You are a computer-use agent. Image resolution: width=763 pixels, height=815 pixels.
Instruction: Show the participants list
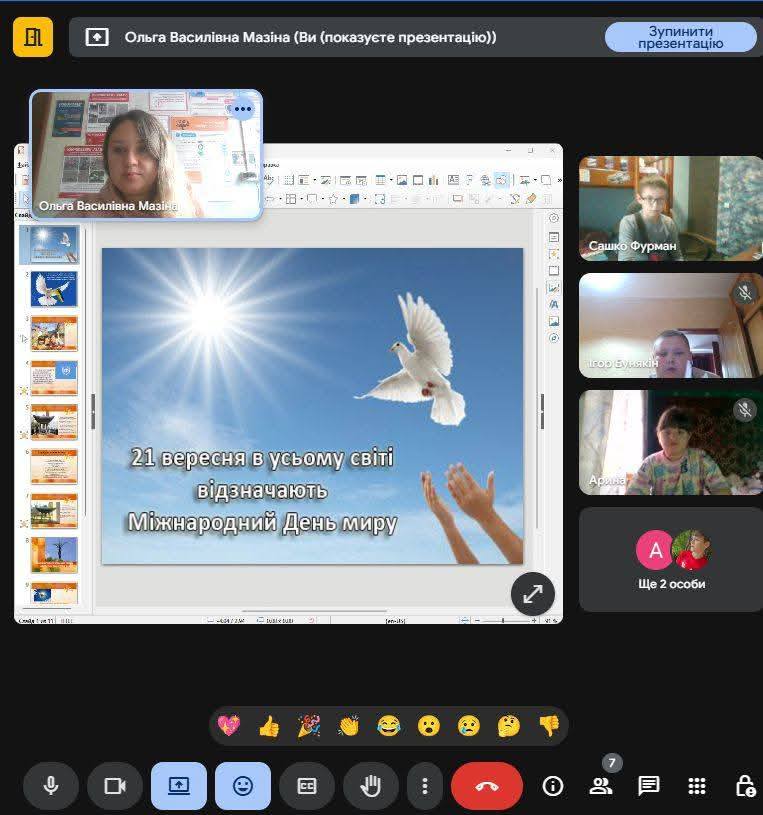(601, 786)
